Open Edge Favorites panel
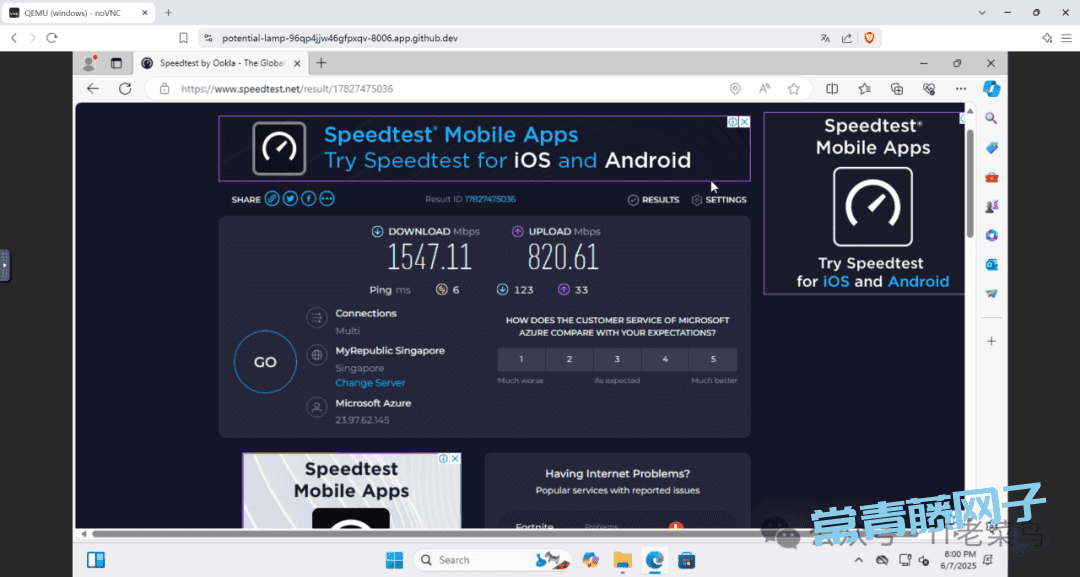The image size is (1080, 577). 864,89
